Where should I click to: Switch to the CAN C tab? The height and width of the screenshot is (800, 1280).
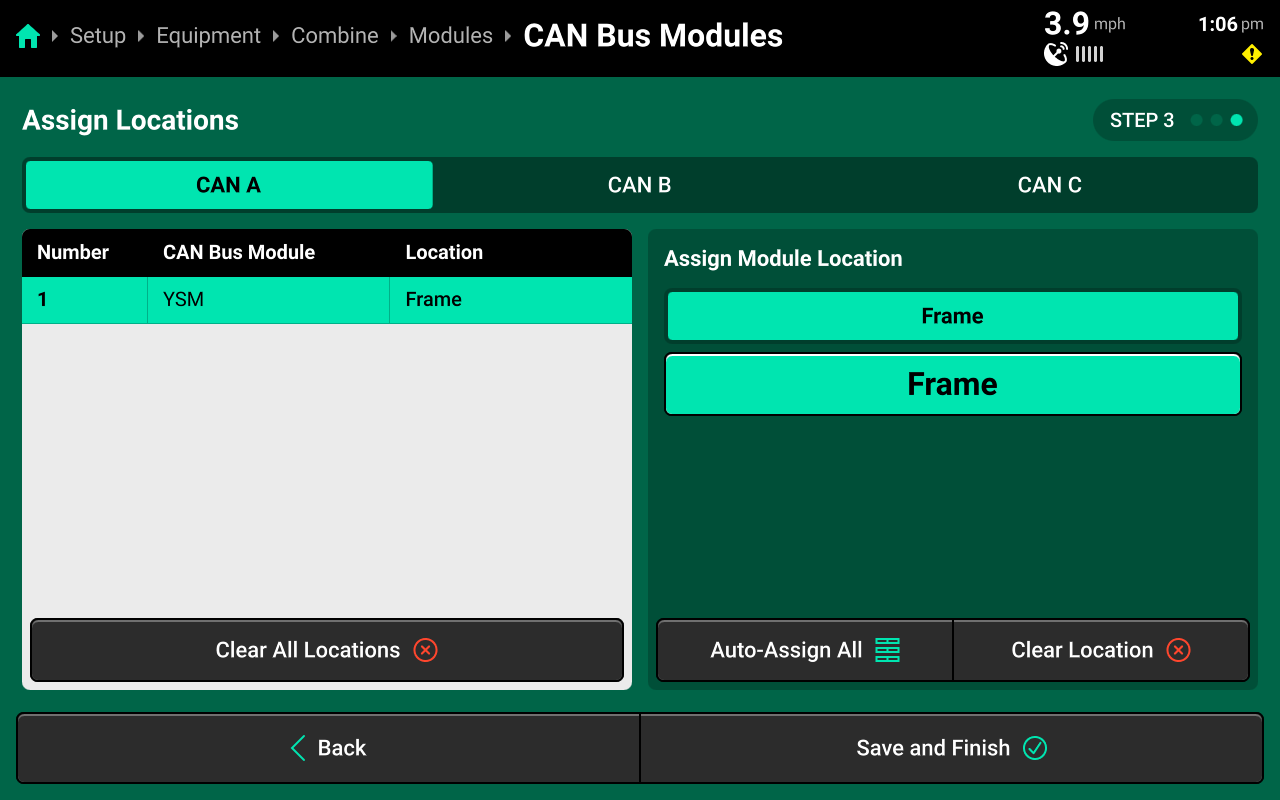point(1049,185)
